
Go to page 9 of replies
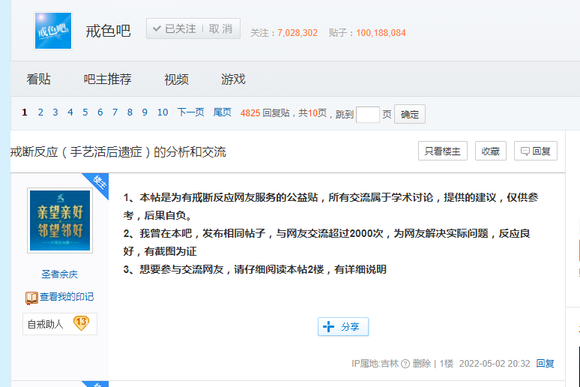(145, 112)
